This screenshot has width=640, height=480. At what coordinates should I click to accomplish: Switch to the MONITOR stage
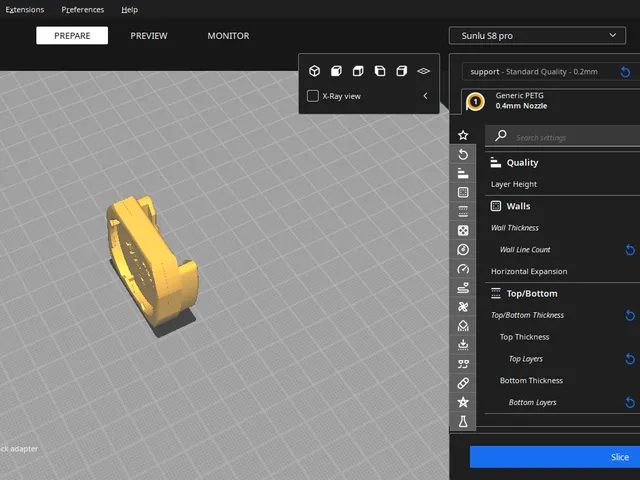pyautogui.click(x=228, y=36)
